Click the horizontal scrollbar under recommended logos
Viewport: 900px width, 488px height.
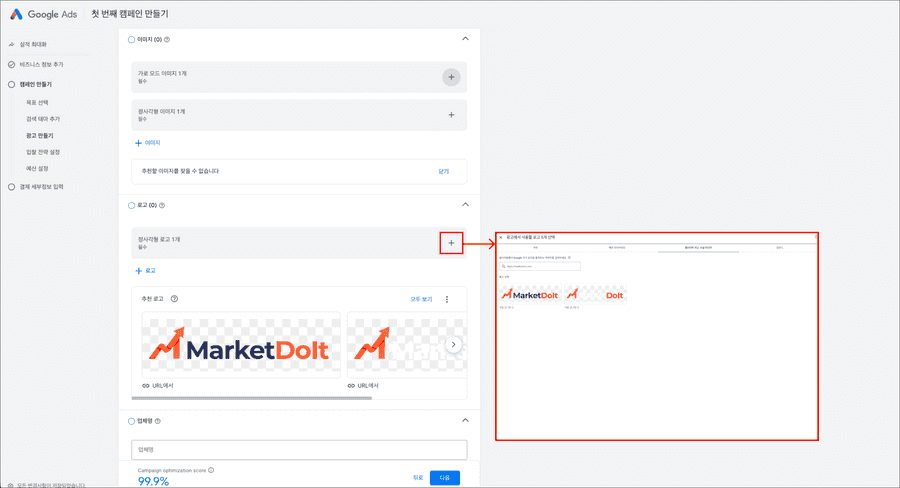coord(251,398)
